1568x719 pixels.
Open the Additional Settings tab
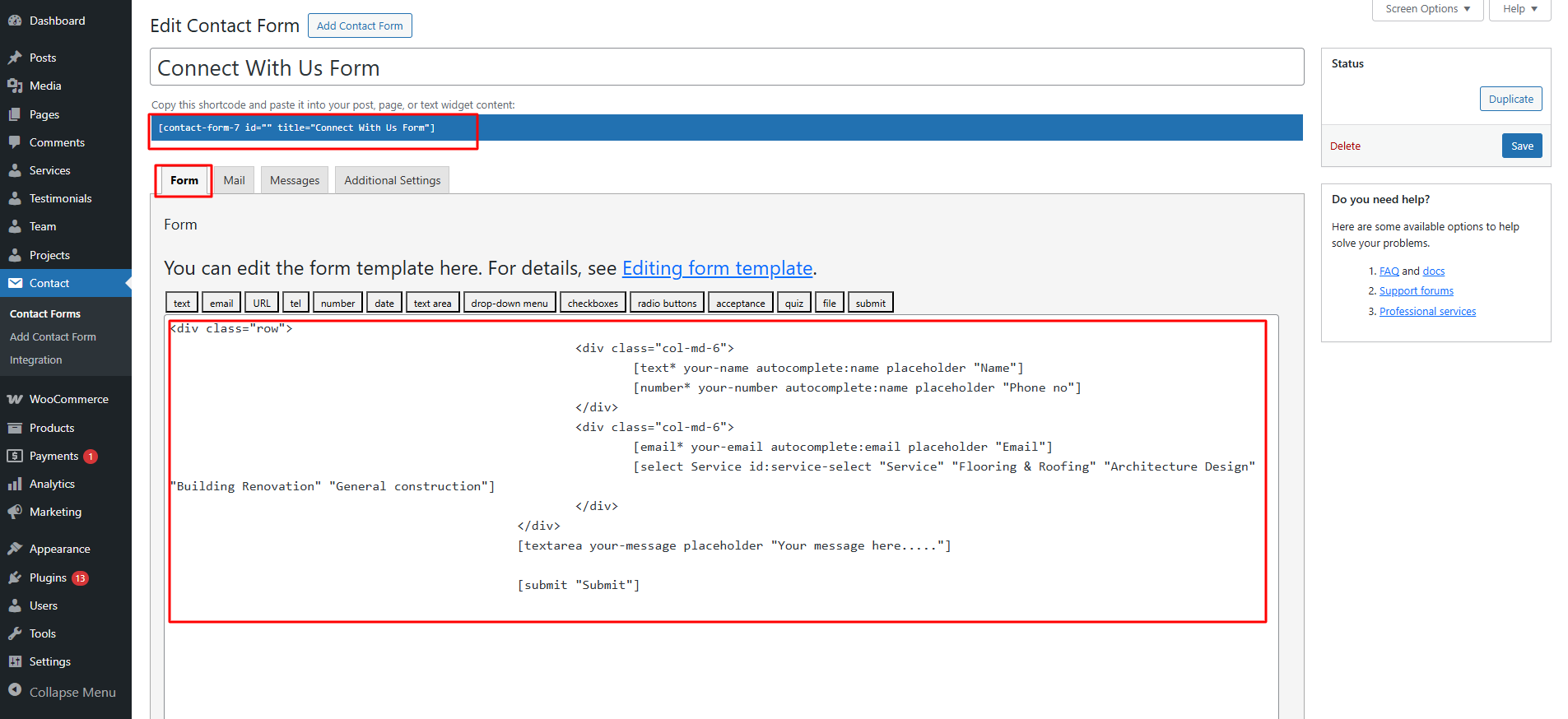(x=392, y=180)
